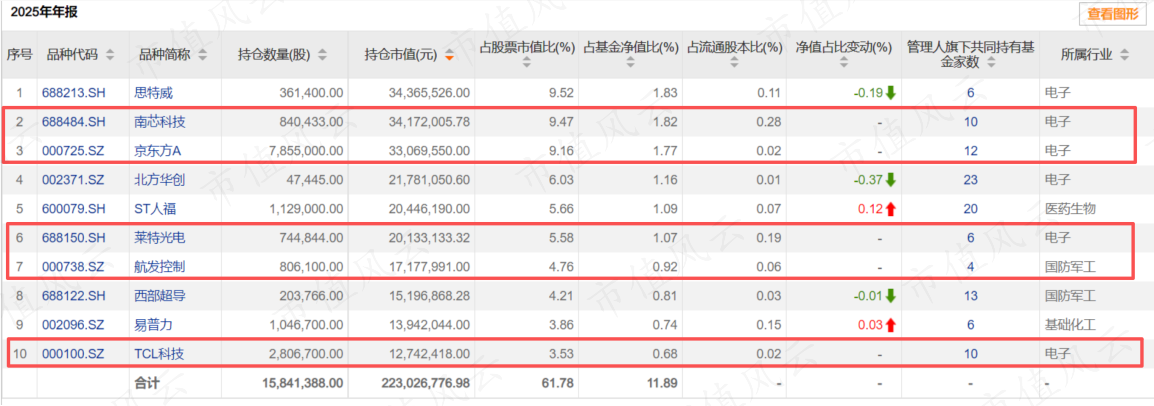The height and width of the screenshot is (406, 1154).
Task: Sort by 所属行业 column arrows
Action: pyautogui.click(x=1124, y=54)
